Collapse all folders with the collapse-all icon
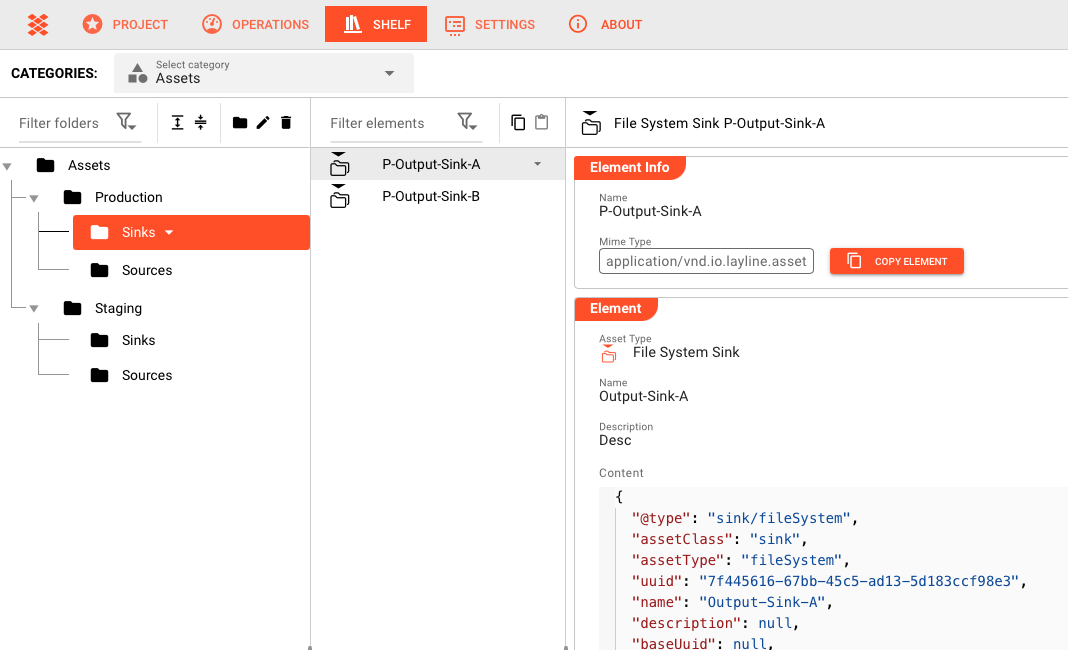This screenshot has width=1068, height=650. (200, 121)
